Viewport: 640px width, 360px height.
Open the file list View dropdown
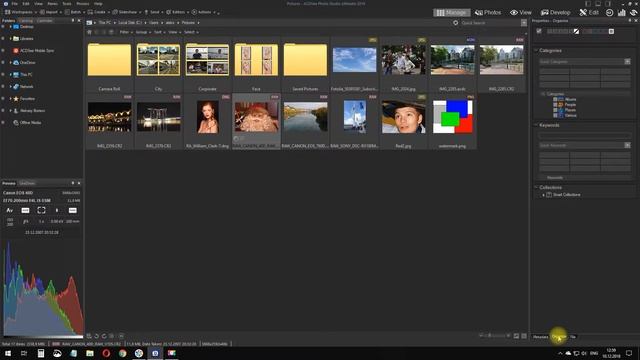[x=174, y=32]
